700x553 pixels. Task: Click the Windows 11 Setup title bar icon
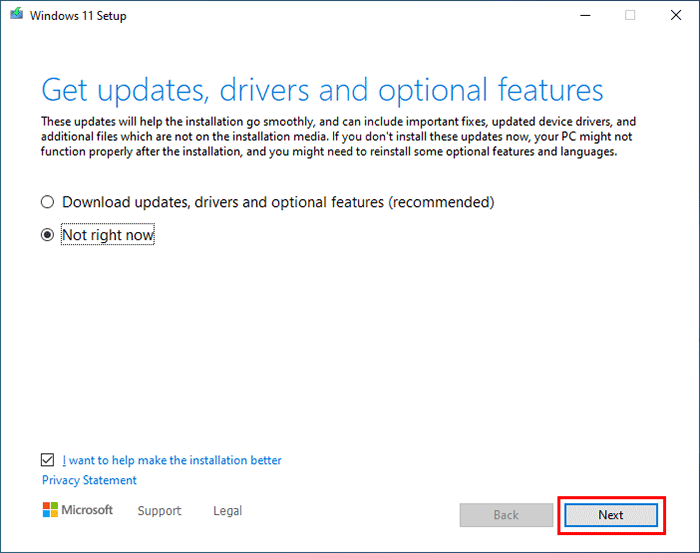pyautogui.click(x=17, y=14)
